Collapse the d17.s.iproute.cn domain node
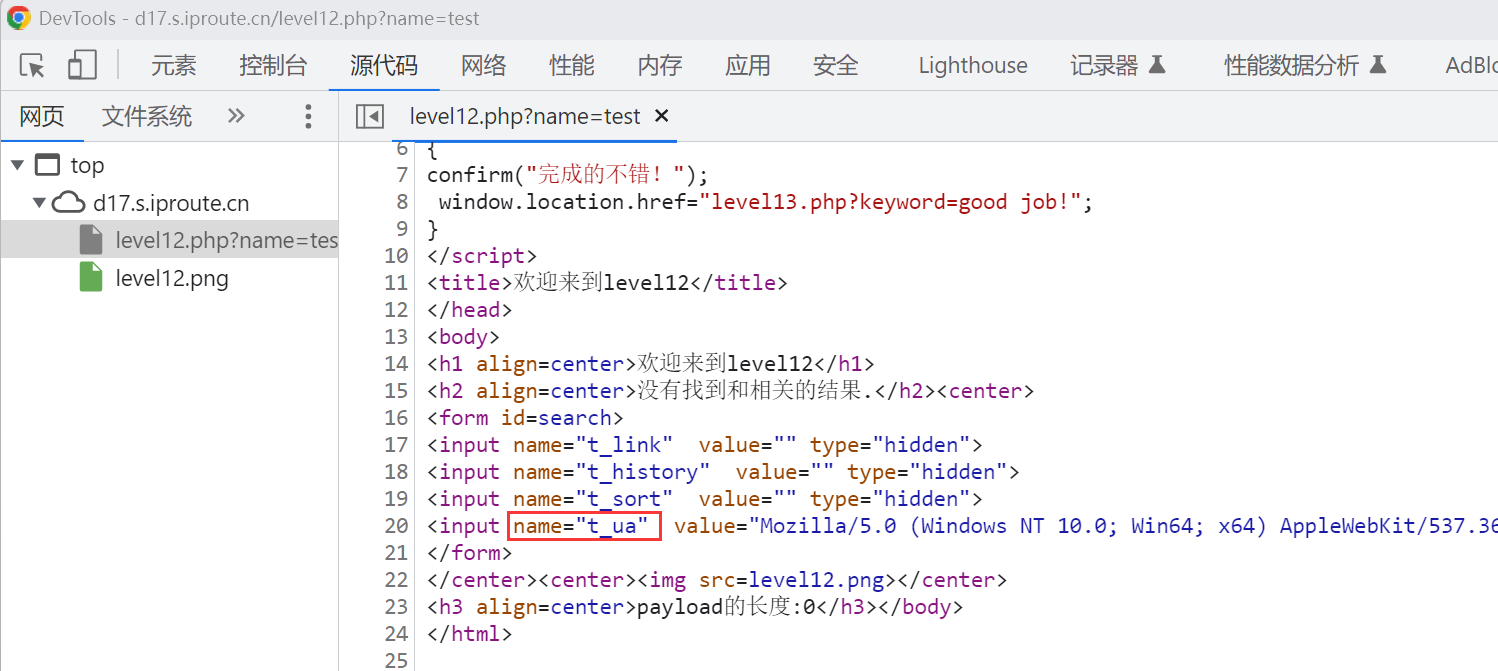 coord(38,203)
